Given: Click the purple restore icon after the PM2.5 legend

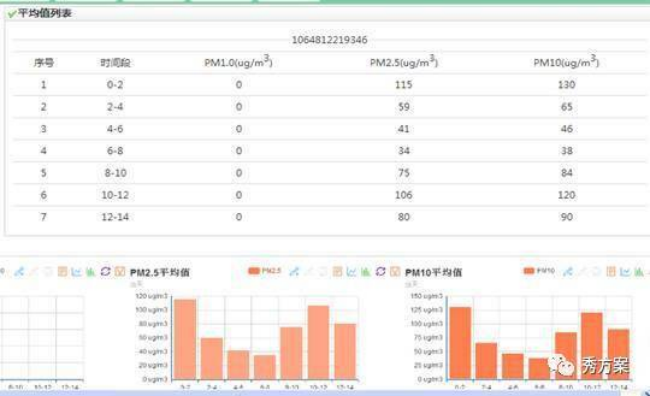Looking at the screenshot, I should click(x=380, y=272).
